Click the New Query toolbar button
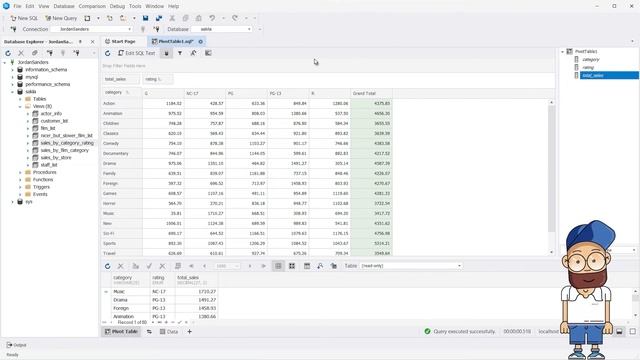640x360 pixels. tap(61, 18)
